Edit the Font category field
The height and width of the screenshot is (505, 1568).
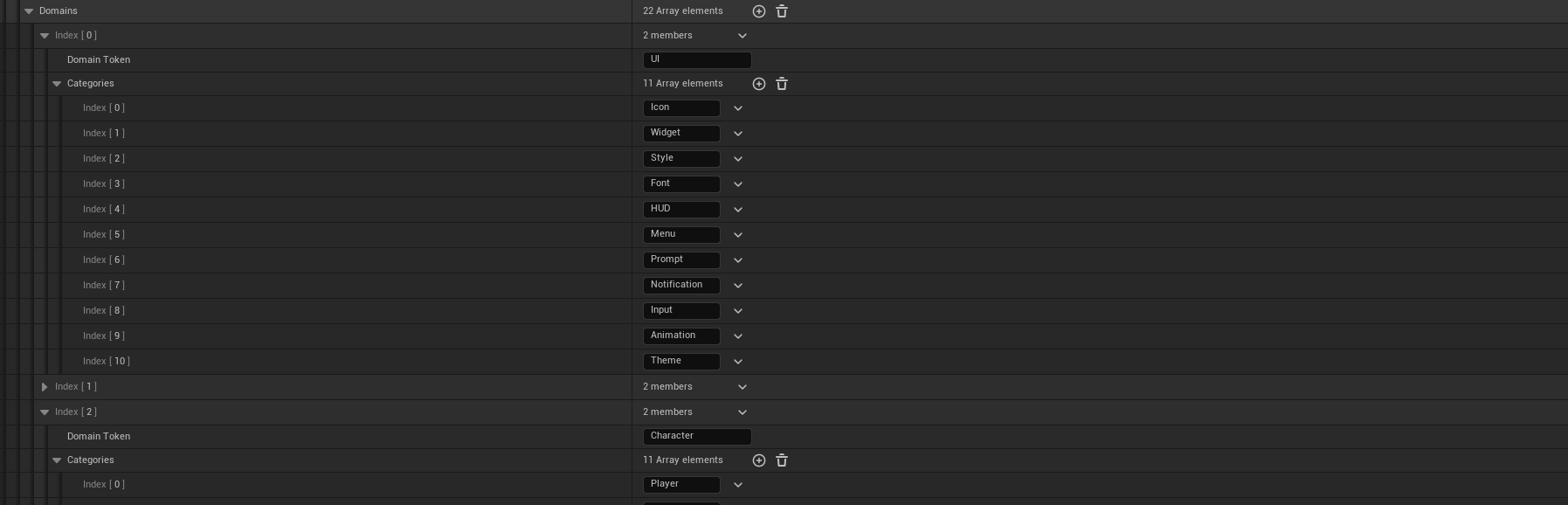pyautogui.click(x=681, y=184)
